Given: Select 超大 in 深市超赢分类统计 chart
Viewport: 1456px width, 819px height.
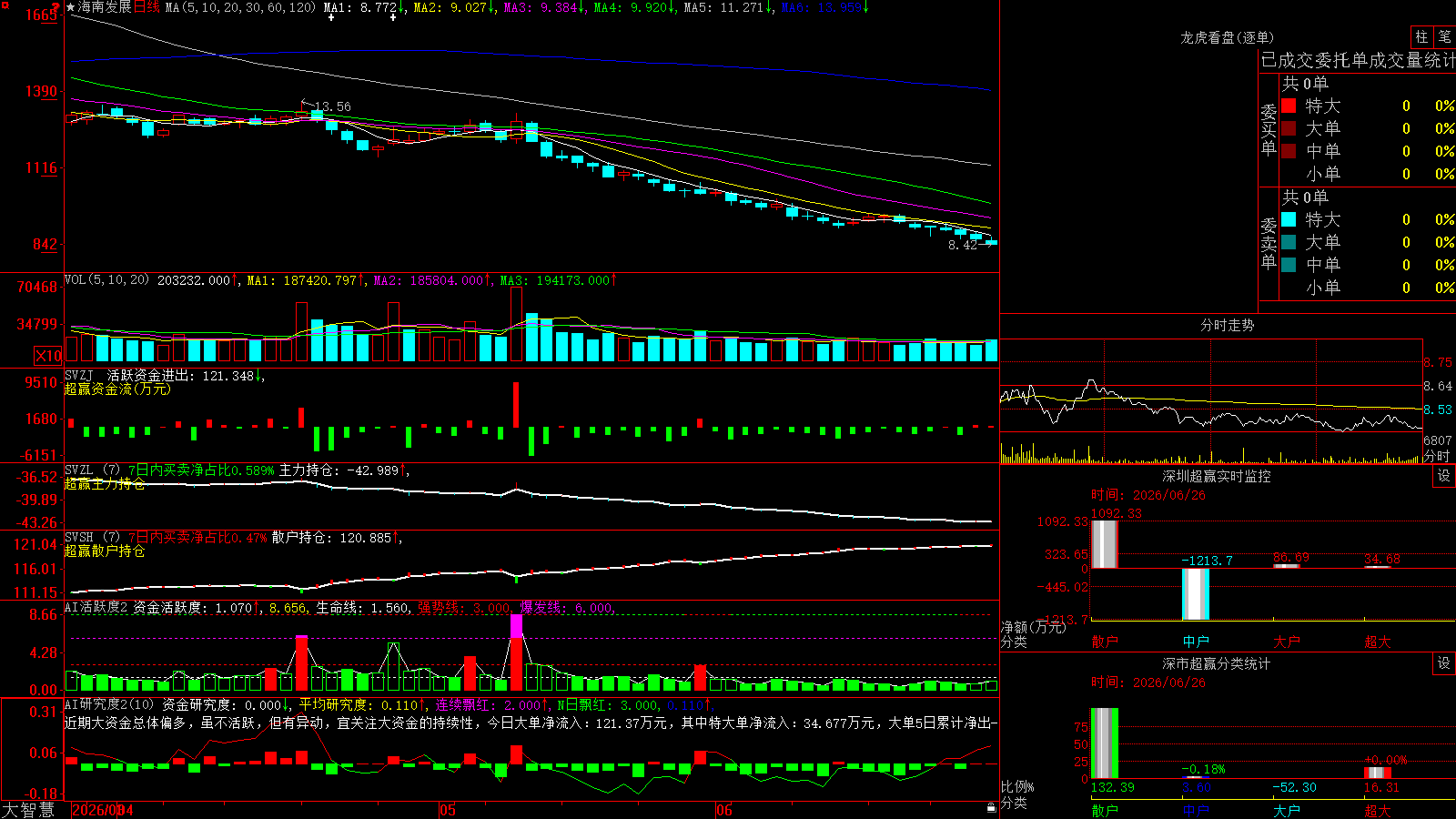Looking at the screenshot, I should click(x=1377, y=811).
